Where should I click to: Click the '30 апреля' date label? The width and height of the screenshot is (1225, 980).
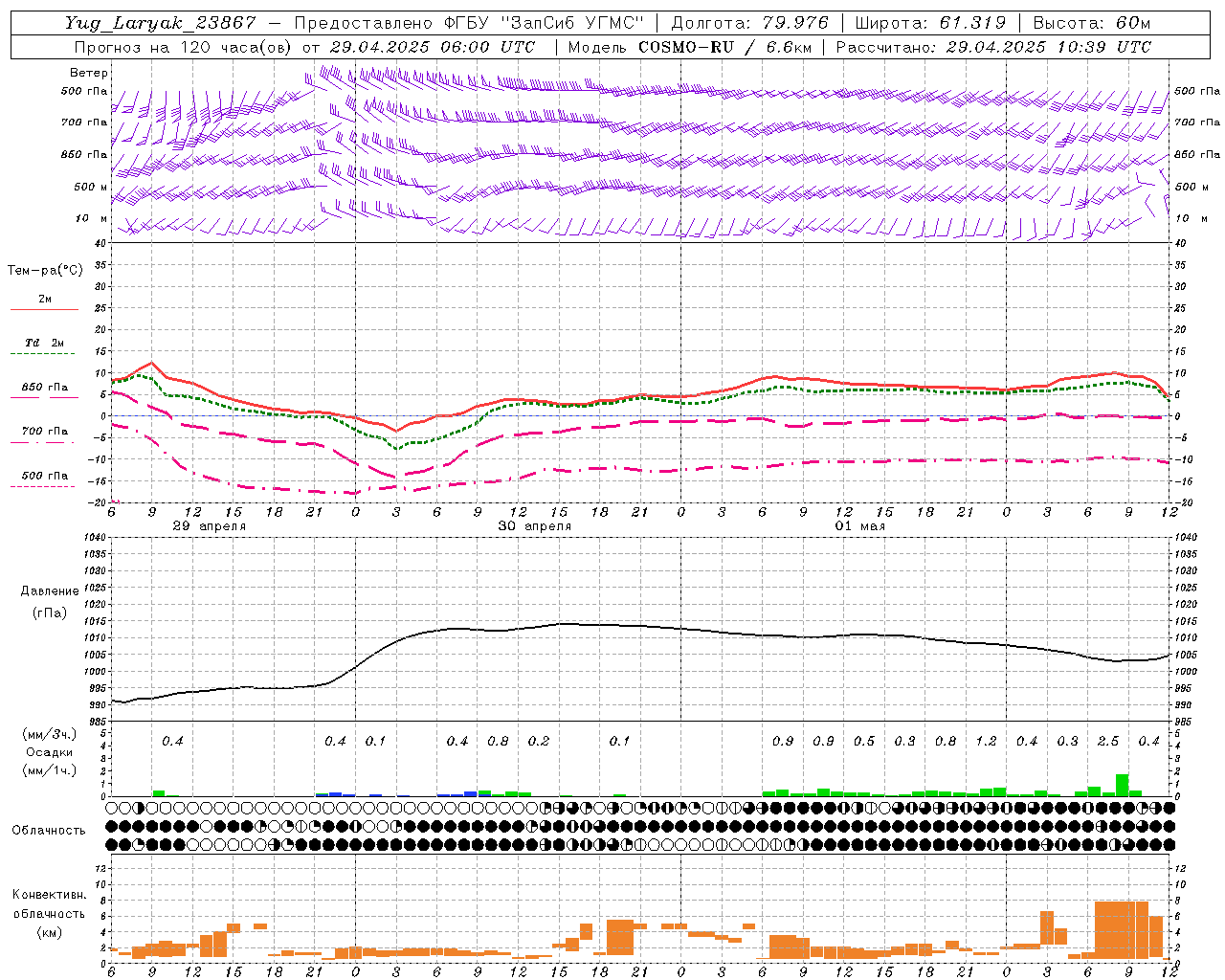[x=535, y=526]
